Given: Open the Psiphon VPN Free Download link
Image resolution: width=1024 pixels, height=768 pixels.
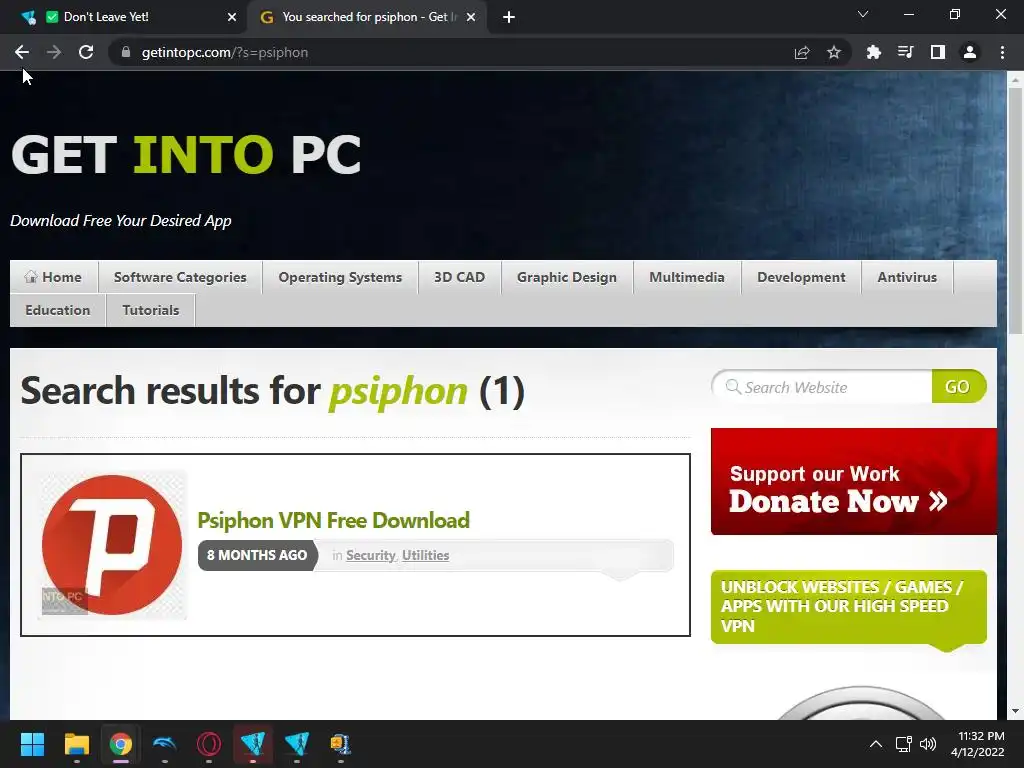Looking at the screenshot, I should [x=333, y=520].
